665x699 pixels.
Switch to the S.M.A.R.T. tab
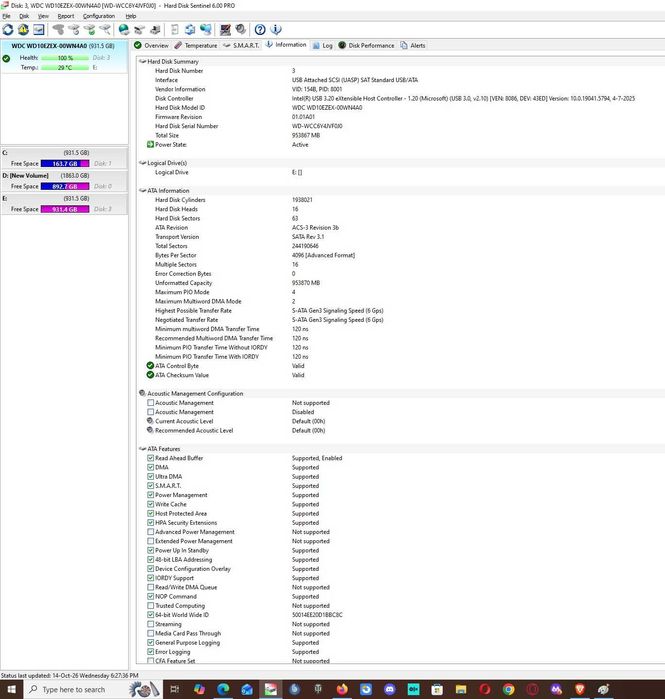click(241, 45)
